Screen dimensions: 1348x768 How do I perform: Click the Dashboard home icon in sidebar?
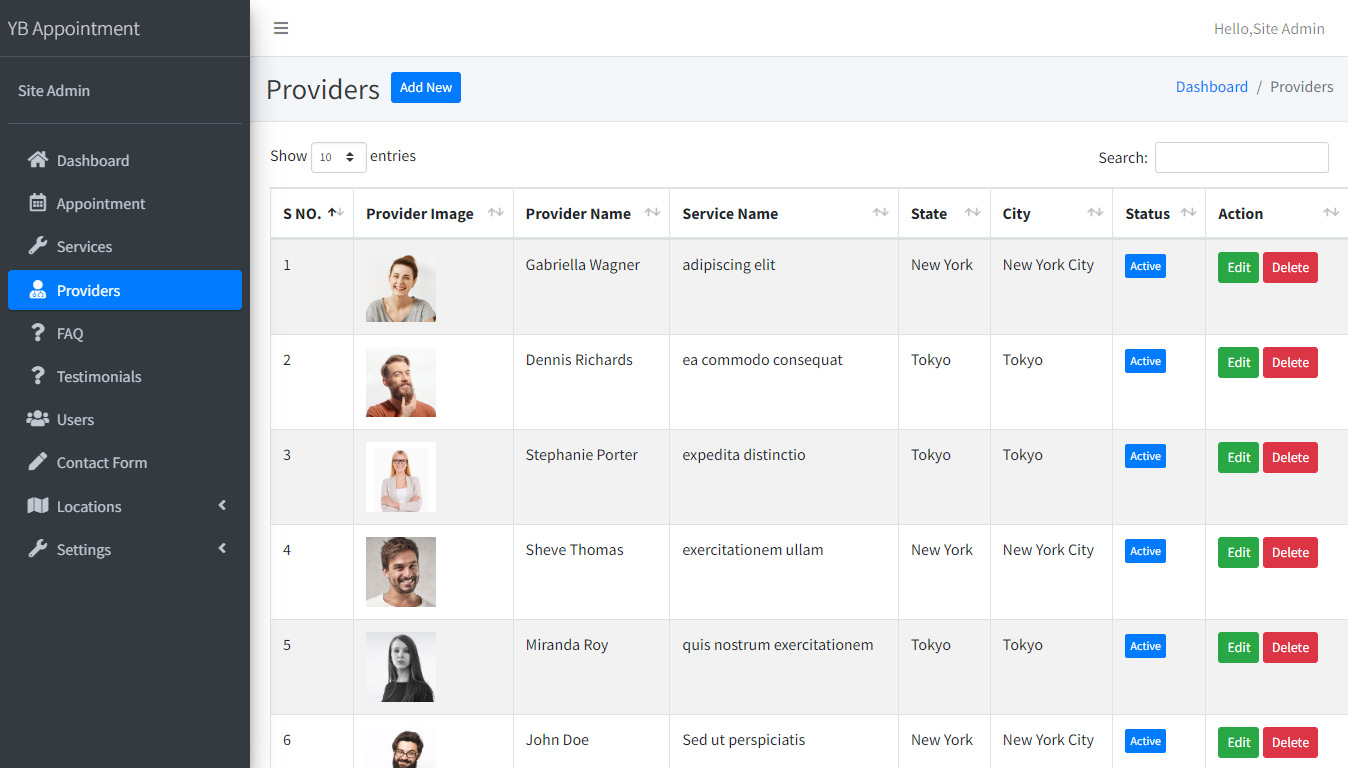[x=38, y=160]
